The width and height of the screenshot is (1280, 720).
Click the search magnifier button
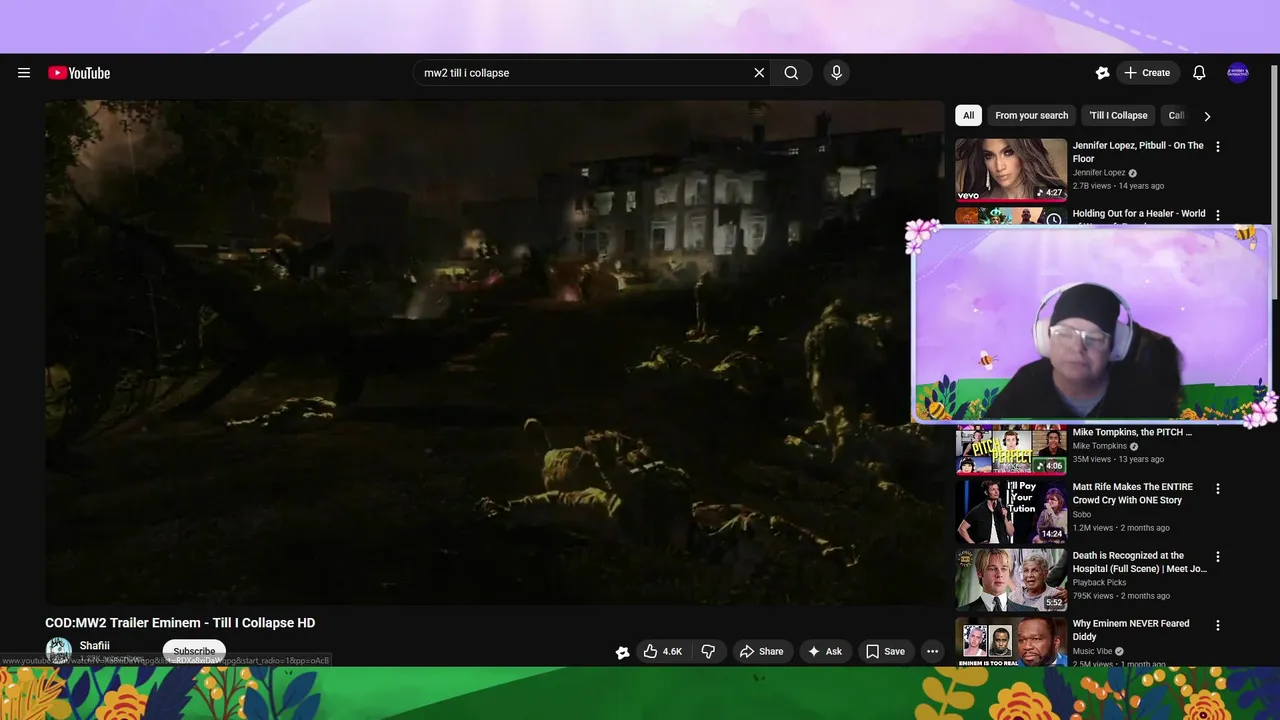(791, 73)
